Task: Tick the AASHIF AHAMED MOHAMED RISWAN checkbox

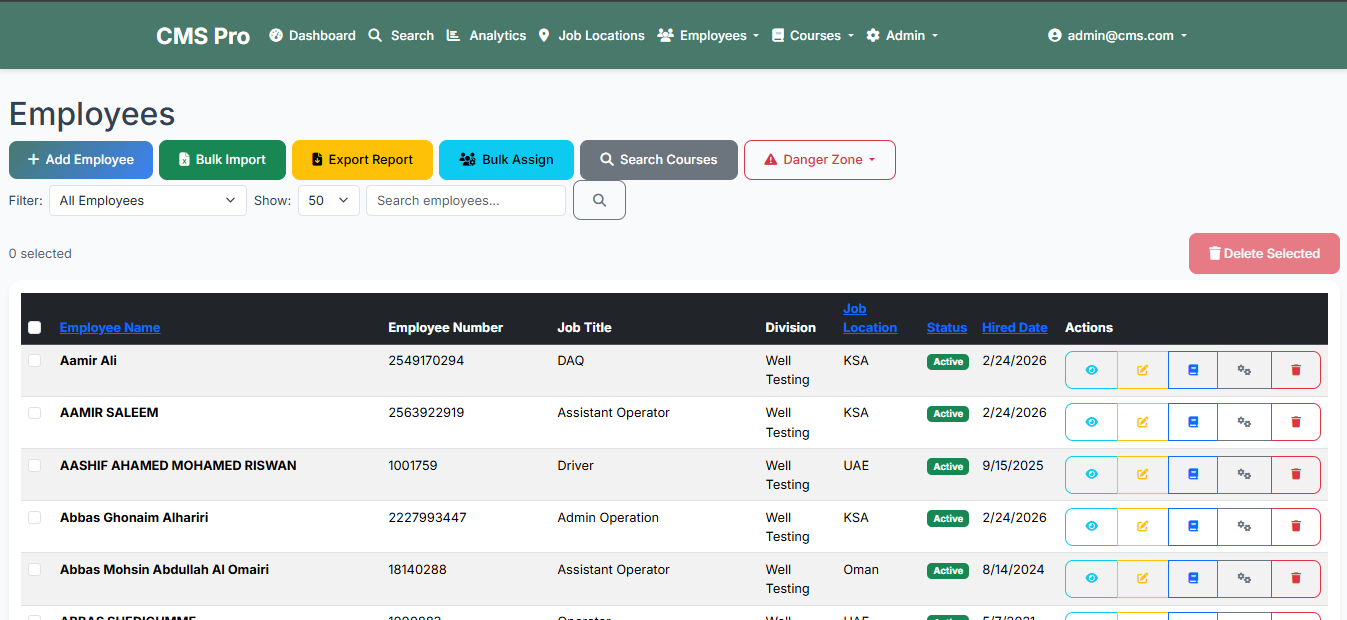Action: (35, 465)
